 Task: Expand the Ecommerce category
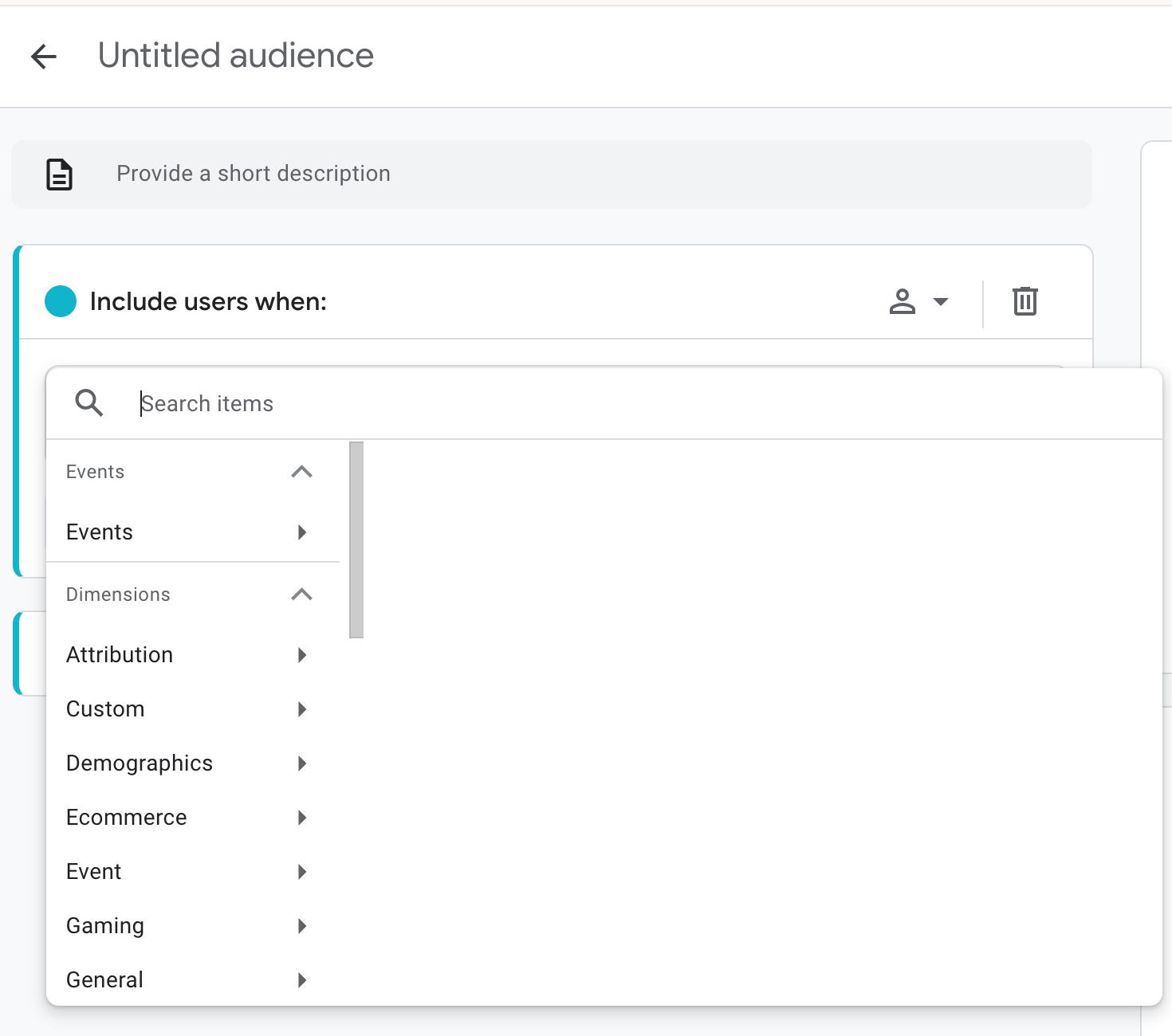[301, 817]
